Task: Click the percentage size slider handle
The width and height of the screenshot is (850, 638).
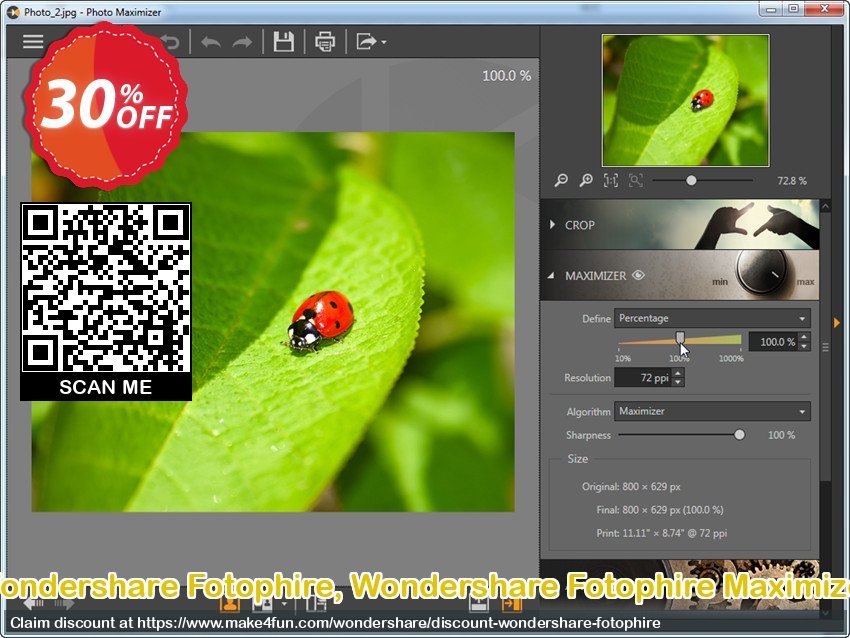Action: (x=680, y=339)
